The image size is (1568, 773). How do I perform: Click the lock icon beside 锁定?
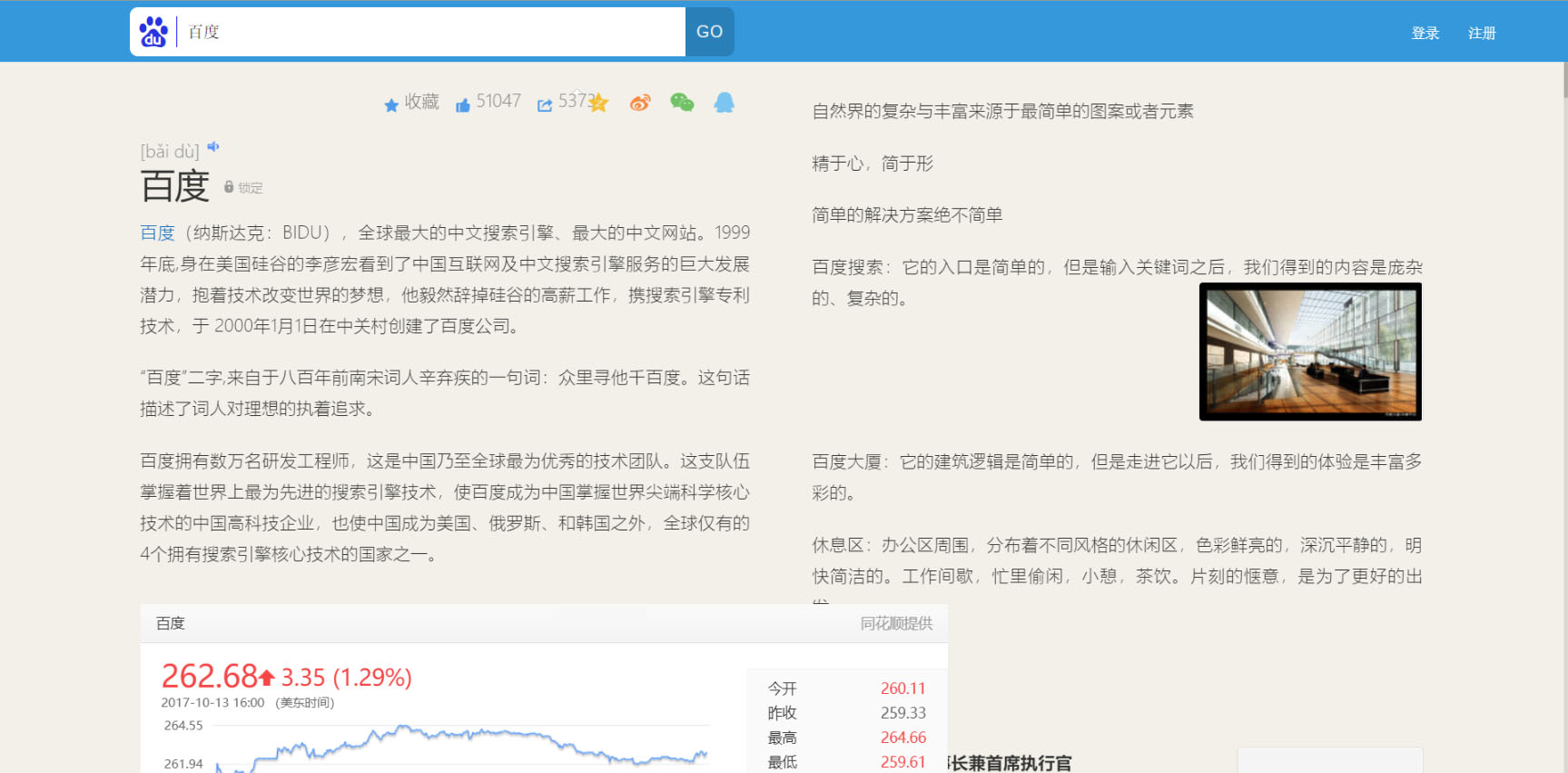pos(229,186)
